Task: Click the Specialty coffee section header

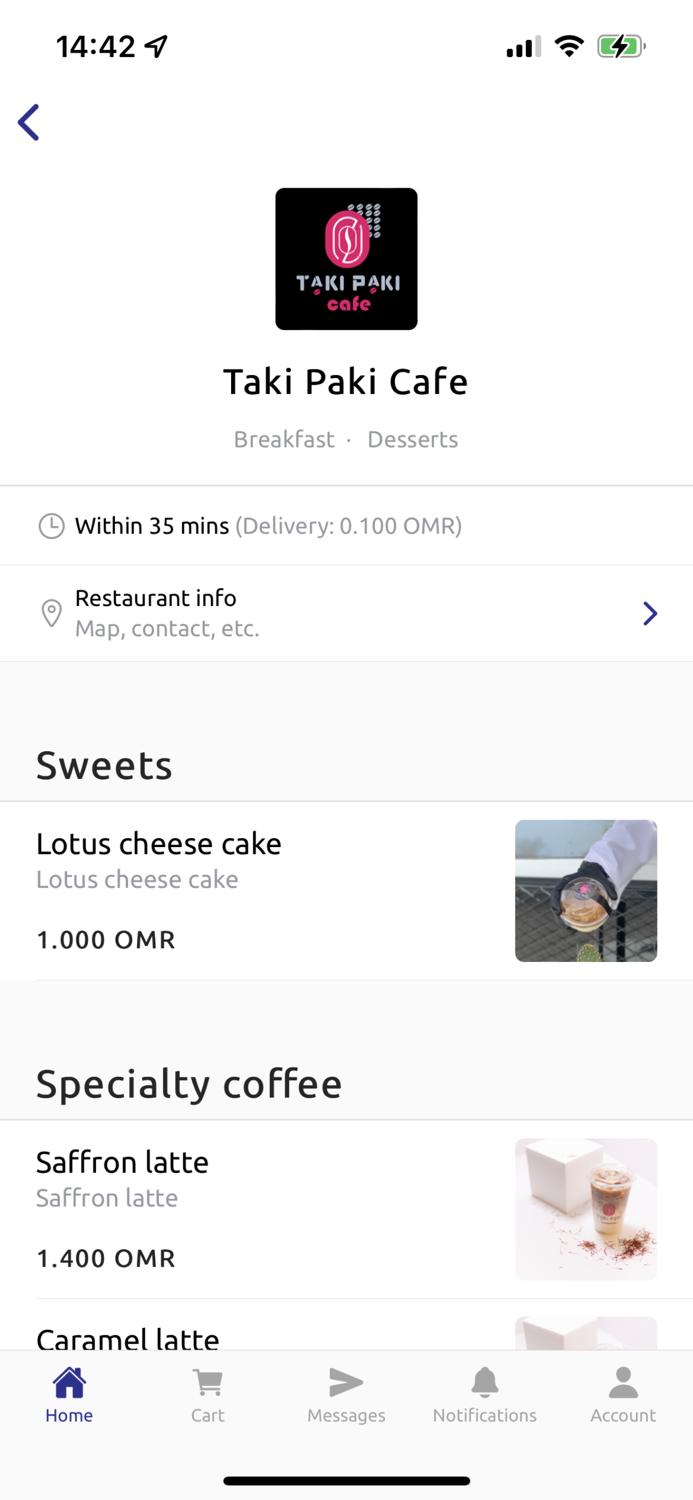Action: point(189,1083)
